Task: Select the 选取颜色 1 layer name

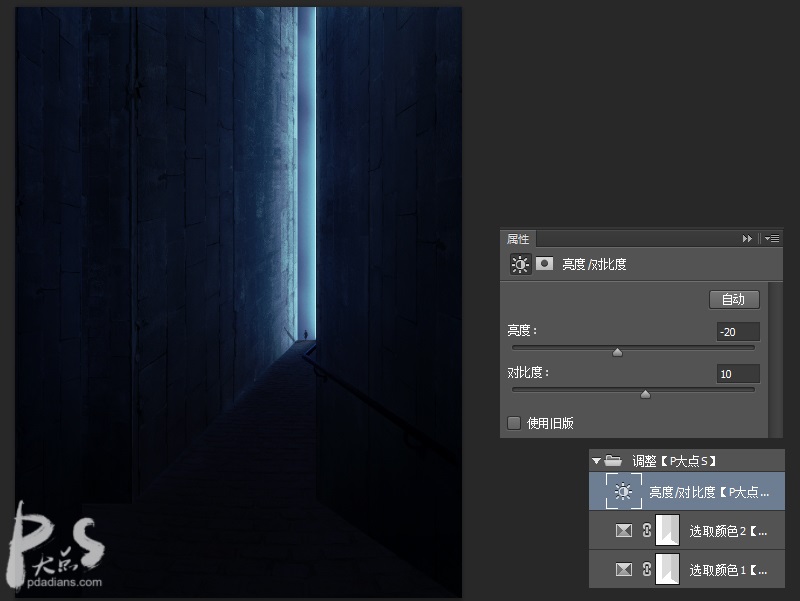Action: coord(728,570)
